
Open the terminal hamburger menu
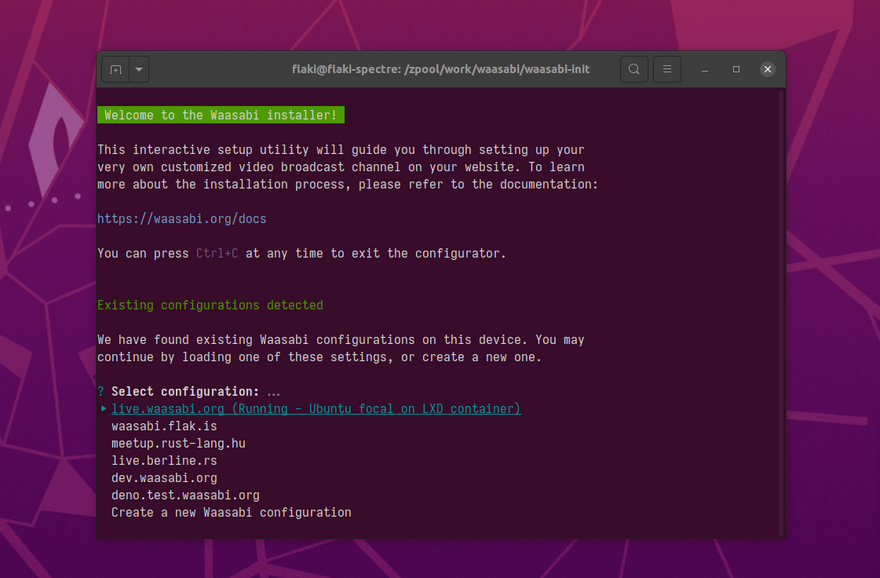[667, 70]
